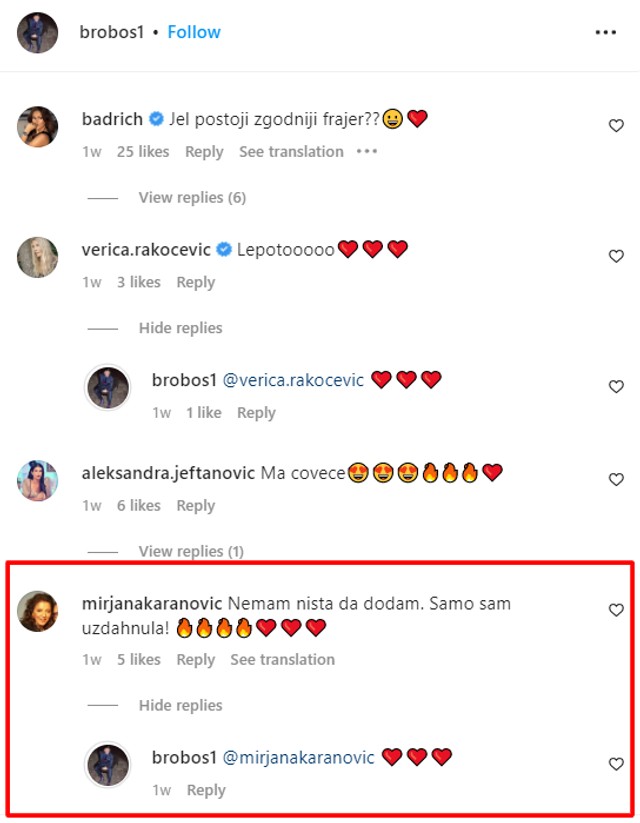Reply to badrich's comment
640x823 pixels.
pos(204,152)
